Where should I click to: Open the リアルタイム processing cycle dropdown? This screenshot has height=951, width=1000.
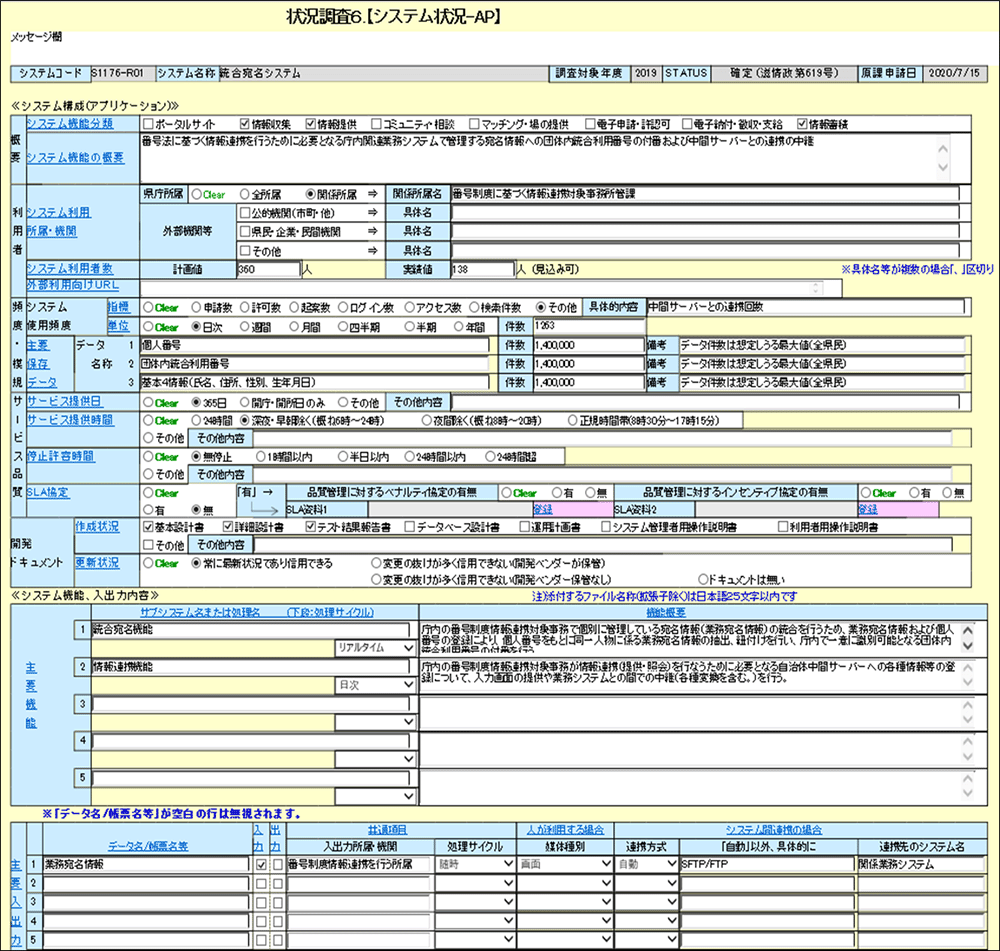click(376, 647)
